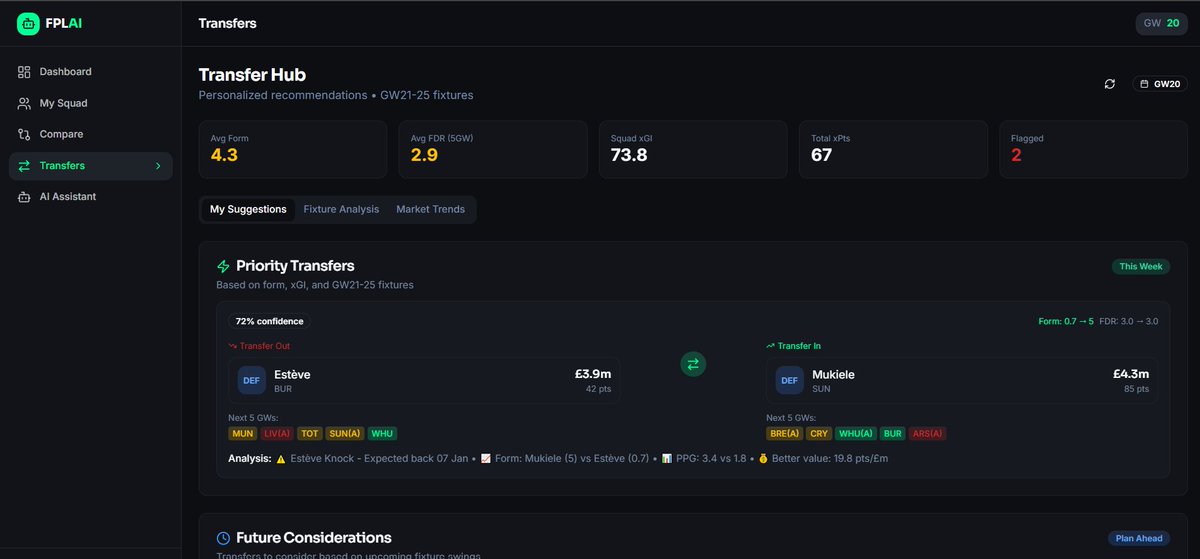Click the £3.9m price of Estève
This screenshot has height=559, width=1200.
(593, 374)
